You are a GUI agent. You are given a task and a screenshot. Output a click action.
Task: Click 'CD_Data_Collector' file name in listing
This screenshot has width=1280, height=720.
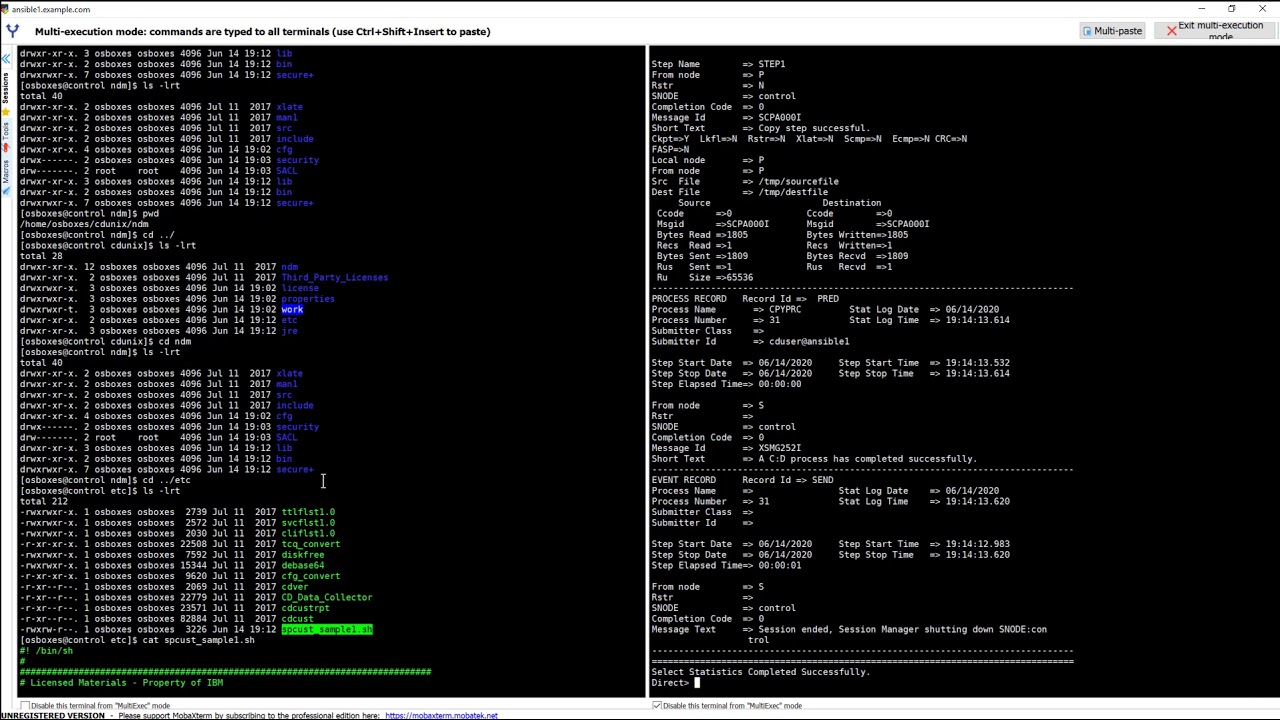[327, 597]
